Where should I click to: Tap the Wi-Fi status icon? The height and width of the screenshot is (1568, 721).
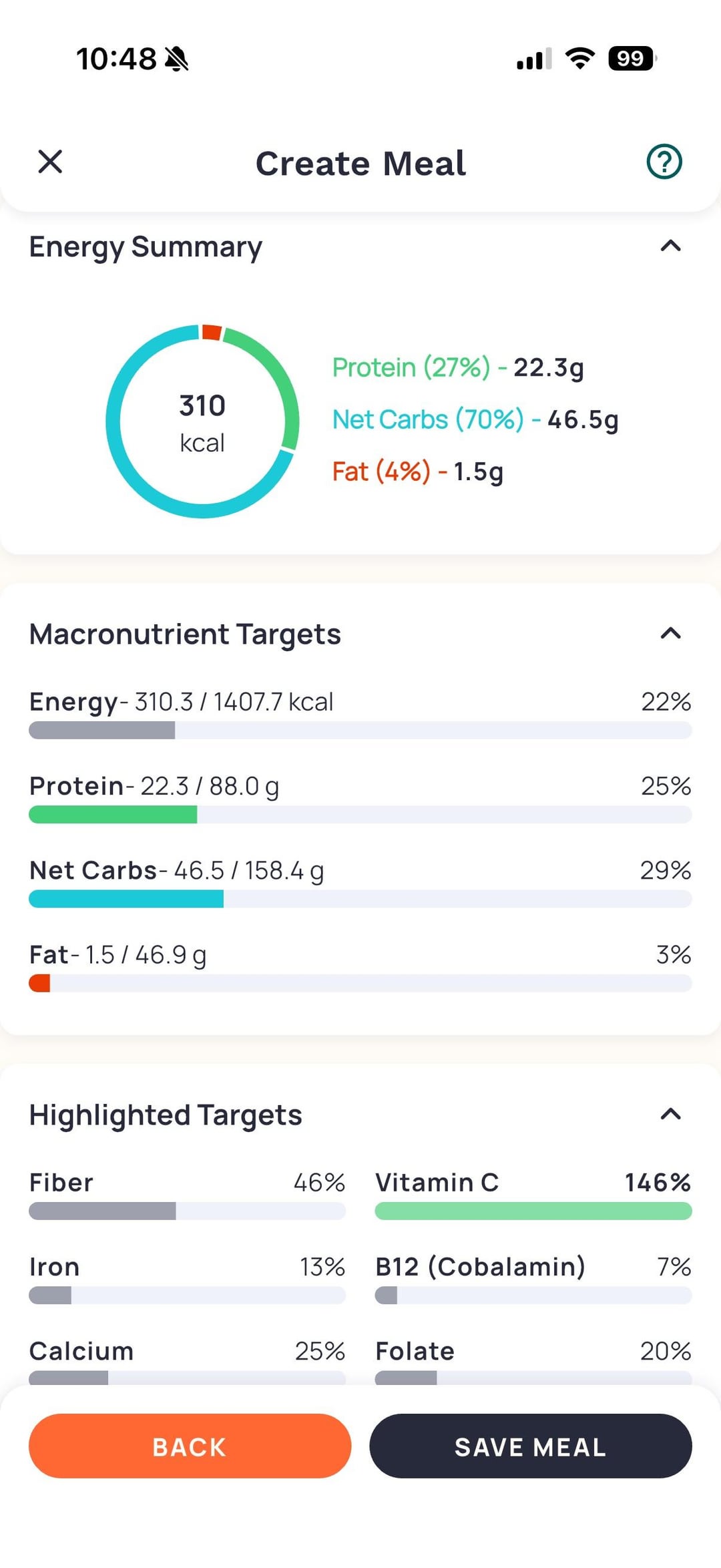coord(579,59)
